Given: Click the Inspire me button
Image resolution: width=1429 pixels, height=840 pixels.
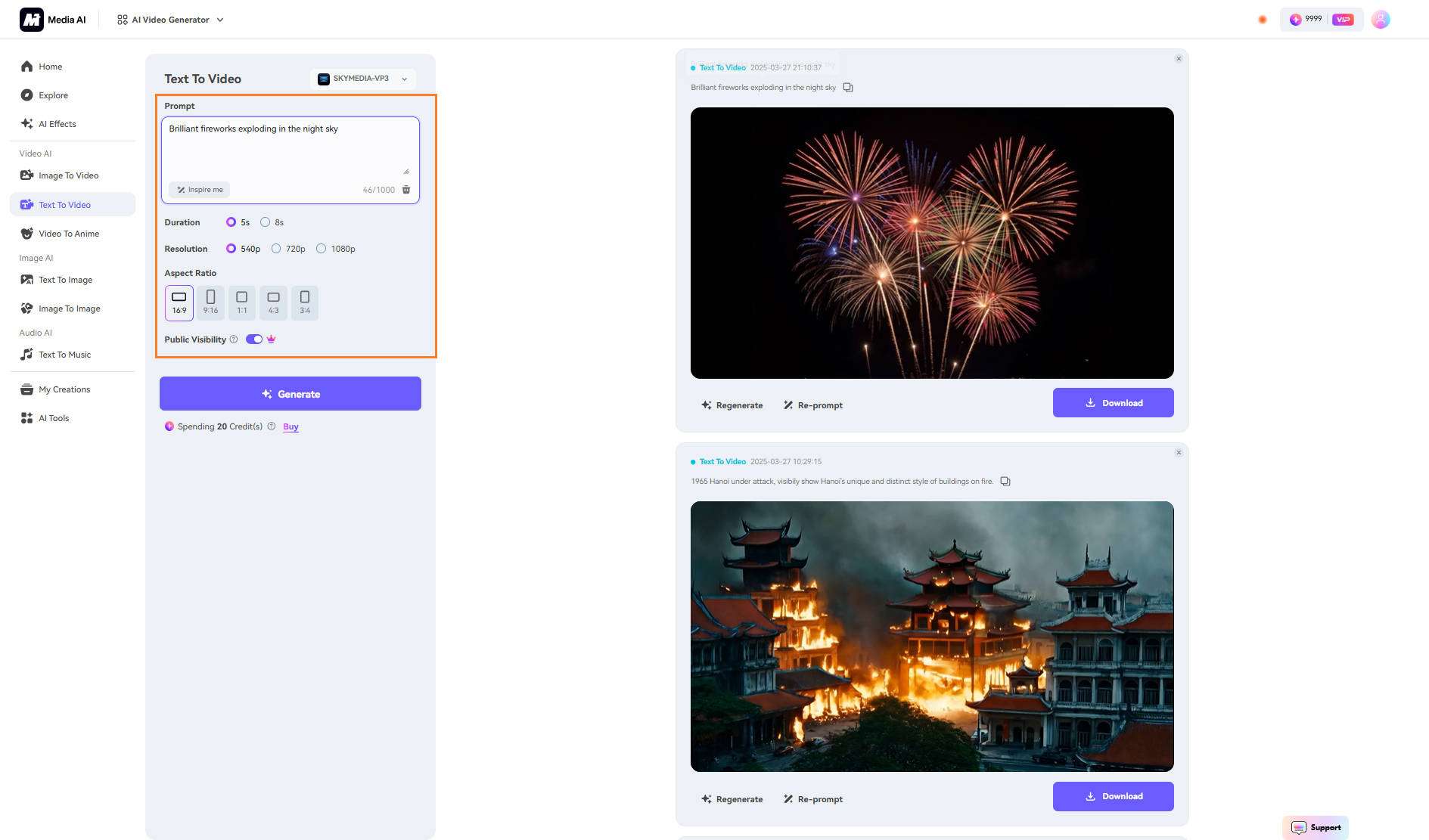Looking at the screenshot, I should point(200,190).
